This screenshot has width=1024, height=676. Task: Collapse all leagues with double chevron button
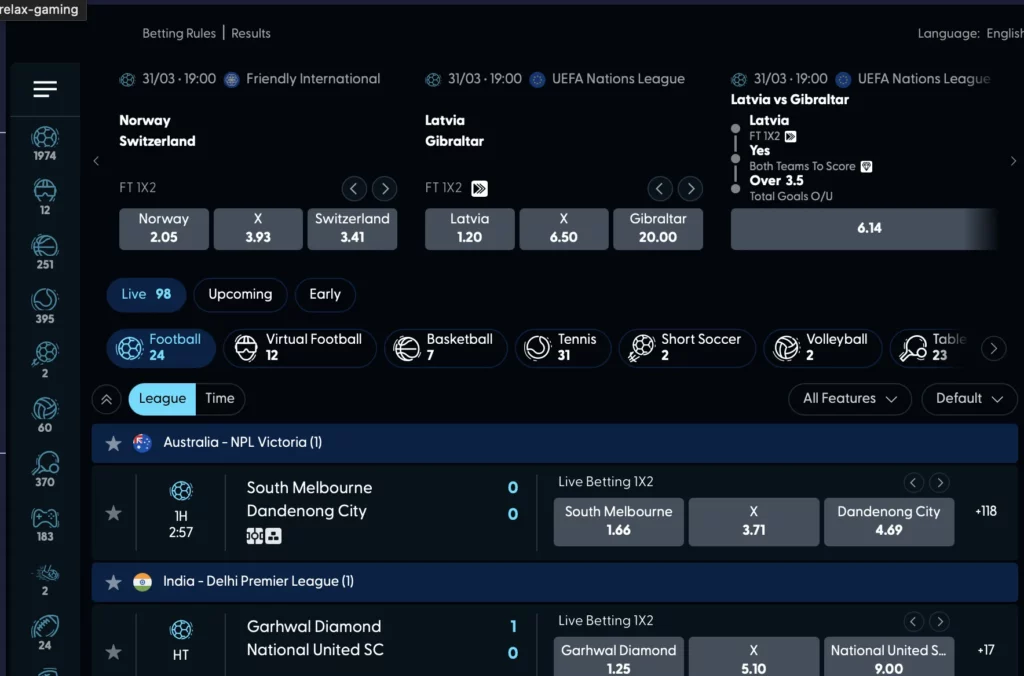(x=106, y=399)
